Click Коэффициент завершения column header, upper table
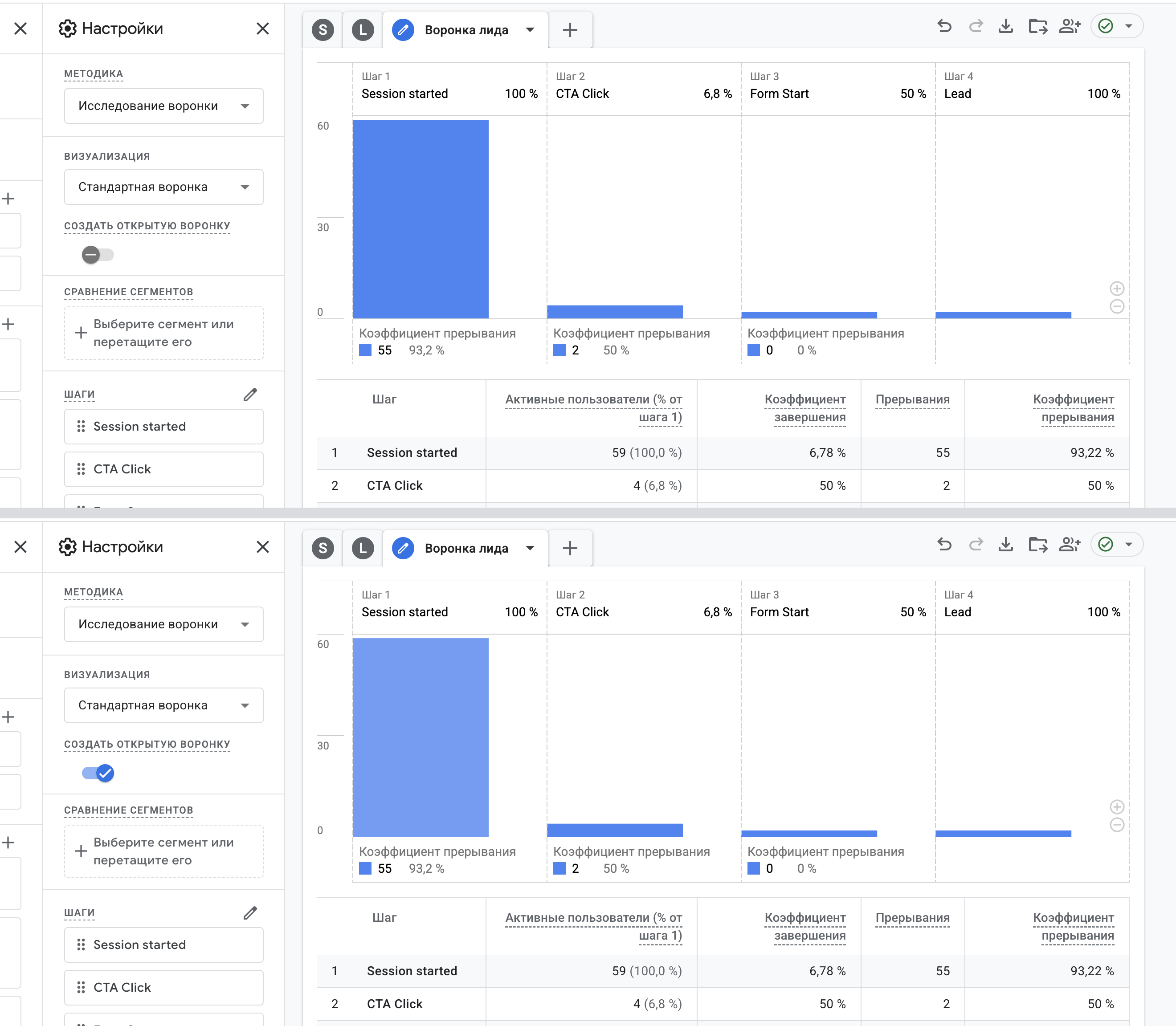Screen dimensions: 1176x1026 point(805,408)
